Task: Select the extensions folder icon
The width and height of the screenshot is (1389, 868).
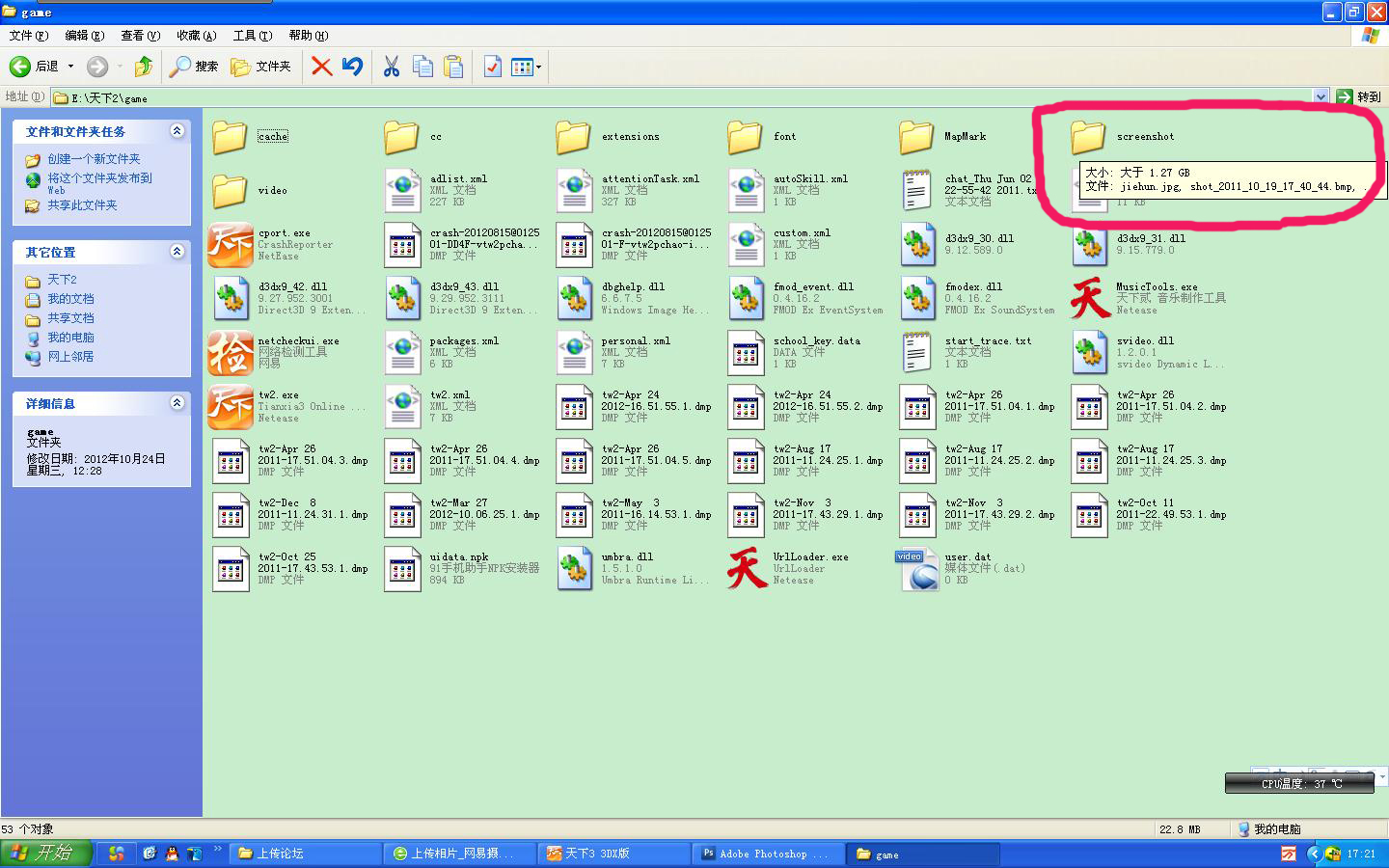Action: coord(573,137)
